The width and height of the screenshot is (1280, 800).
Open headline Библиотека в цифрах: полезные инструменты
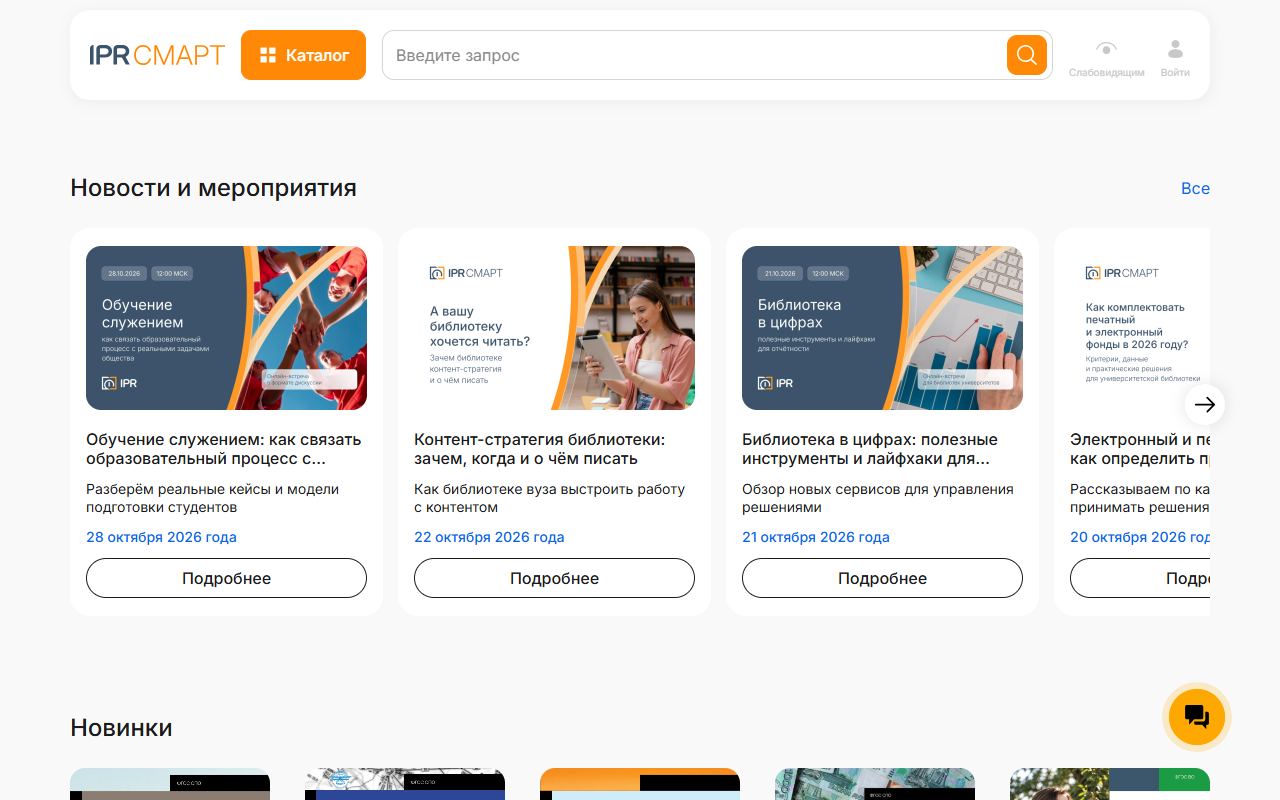[870, 449]
